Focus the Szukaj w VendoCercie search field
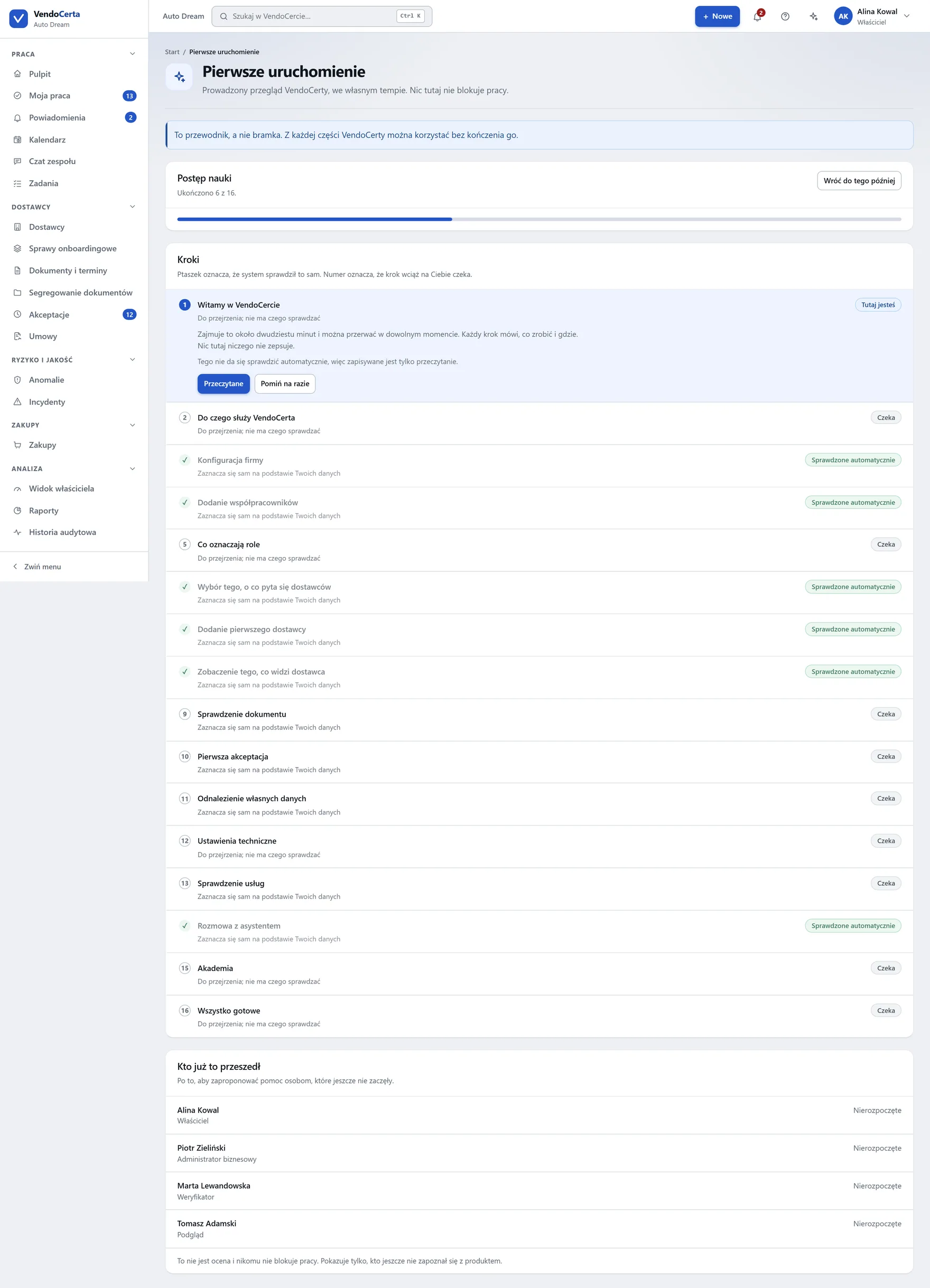This screenshot has height=1288, width=930. (x=321, y=16)
